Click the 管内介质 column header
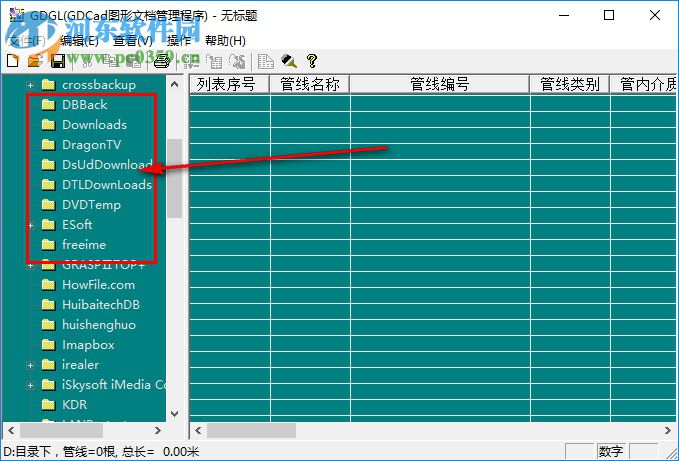The width and height of the screenshot is (679, 461). coord(644,84)
